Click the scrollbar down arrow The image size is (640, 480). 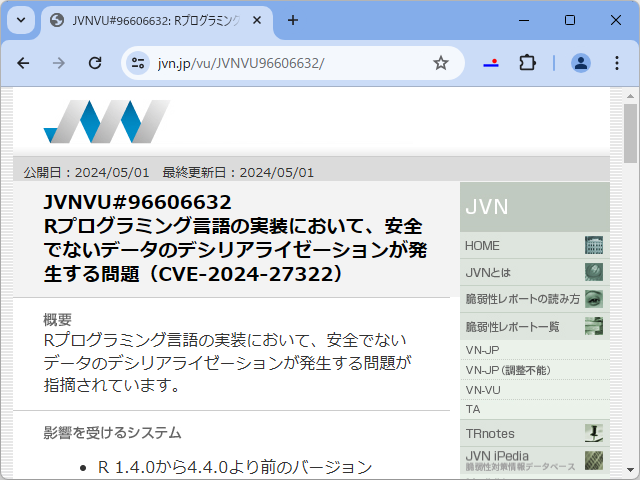(630, 470)
